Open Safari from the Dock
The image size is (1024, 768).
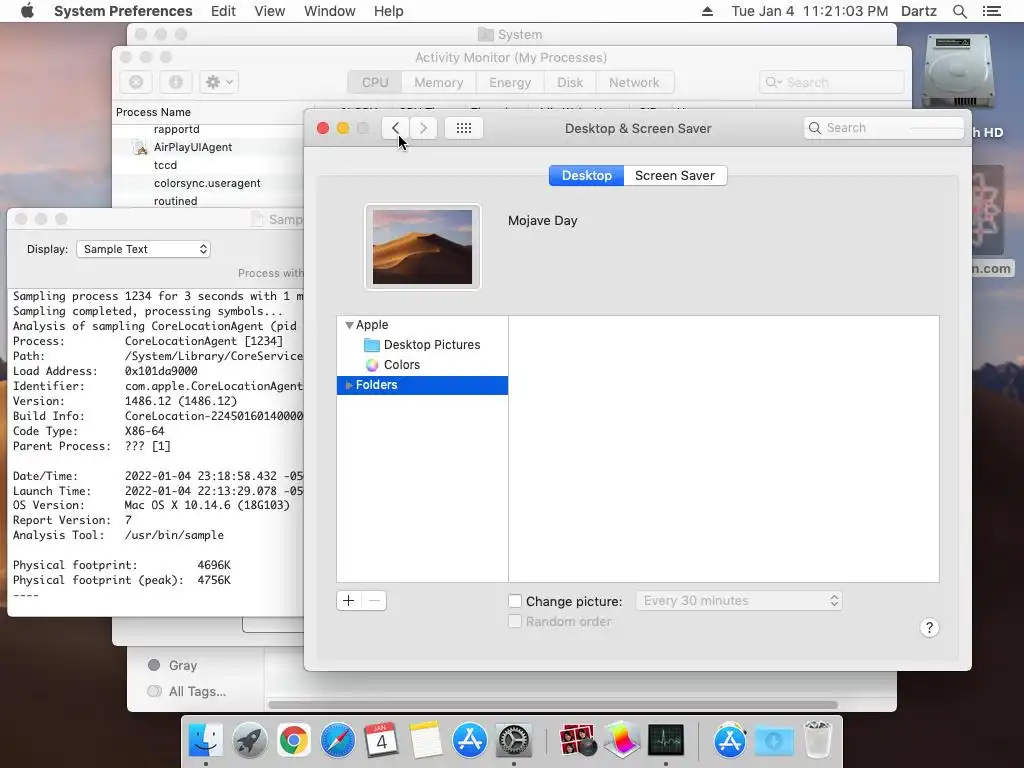coord(338,741)
